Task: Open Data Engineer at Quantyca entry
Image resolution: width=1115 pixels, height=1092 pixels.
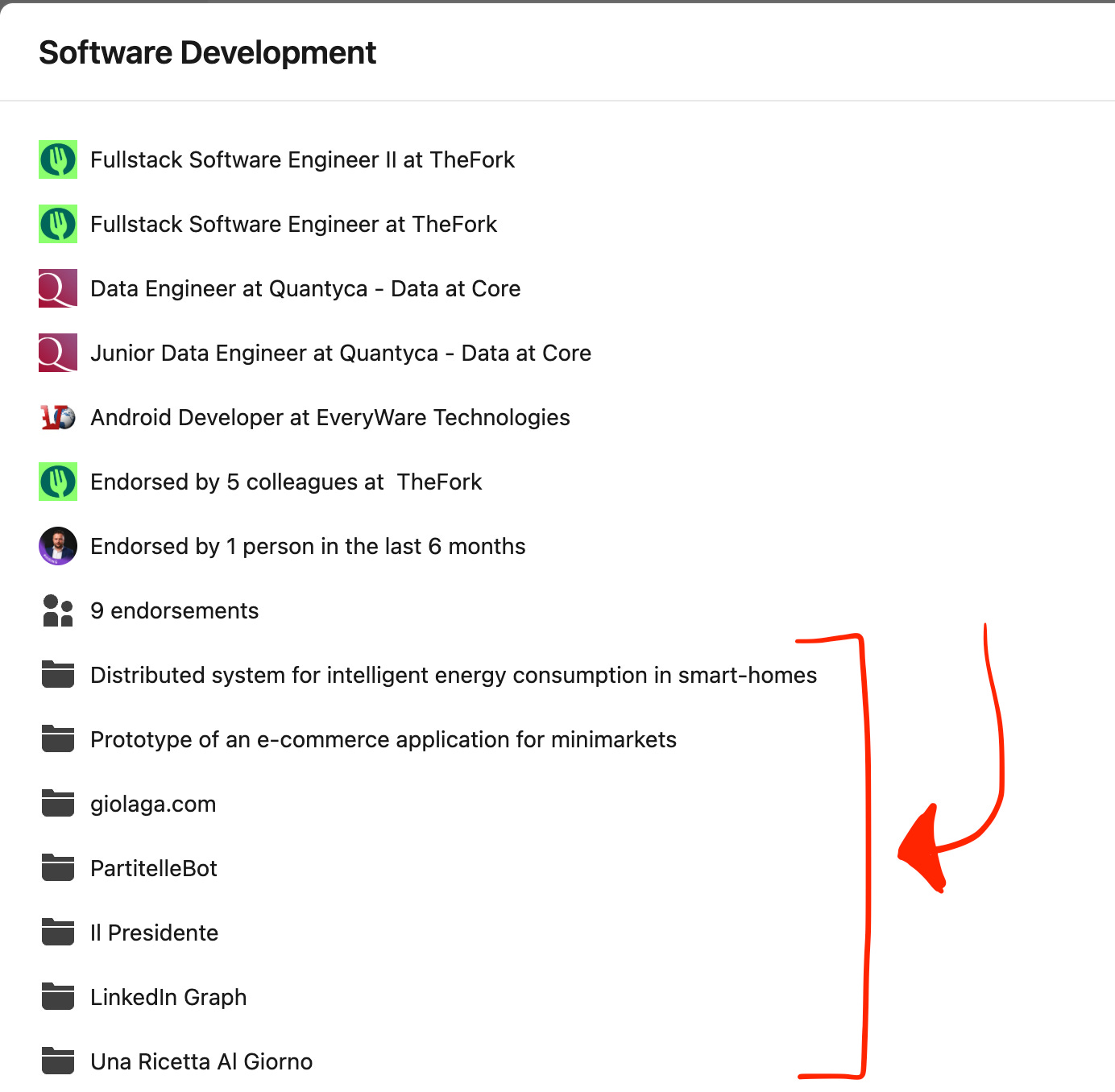Action: click(305, 288)
